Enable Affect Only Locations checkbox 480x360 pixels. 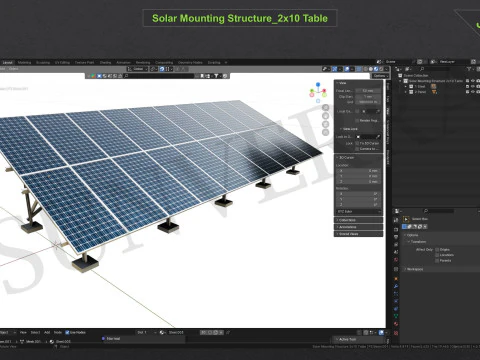point(437,255)
